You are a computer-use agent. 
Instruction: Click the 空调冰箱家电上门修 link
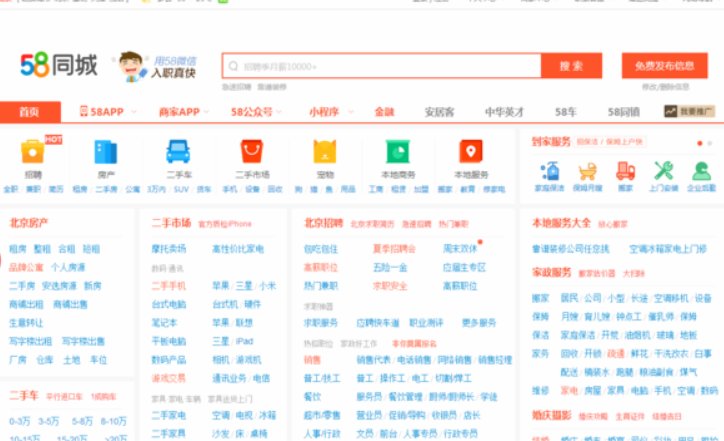coord(668,249)
